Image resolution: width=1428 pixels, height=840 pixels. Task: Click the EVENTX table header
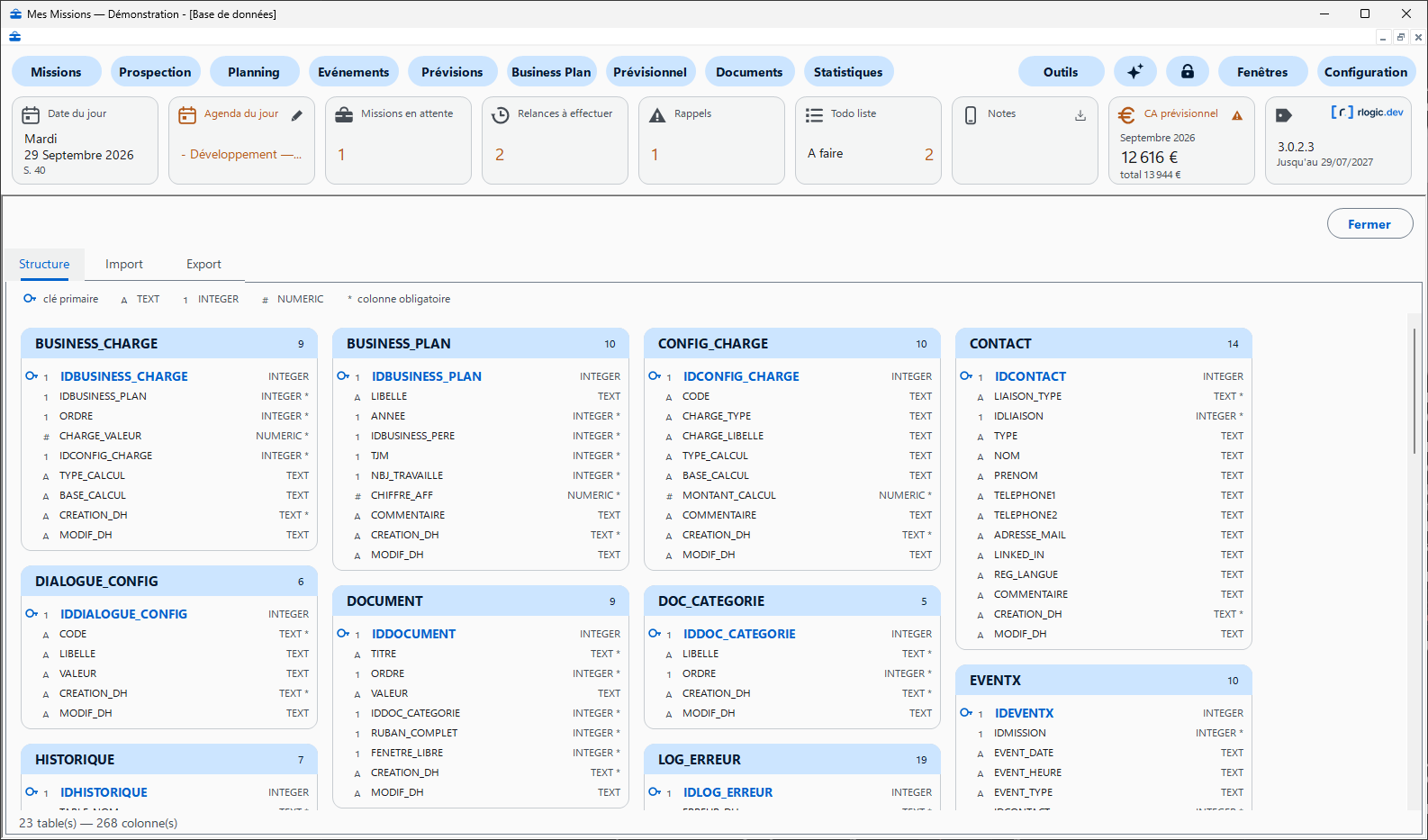[x=1104, y=680]
